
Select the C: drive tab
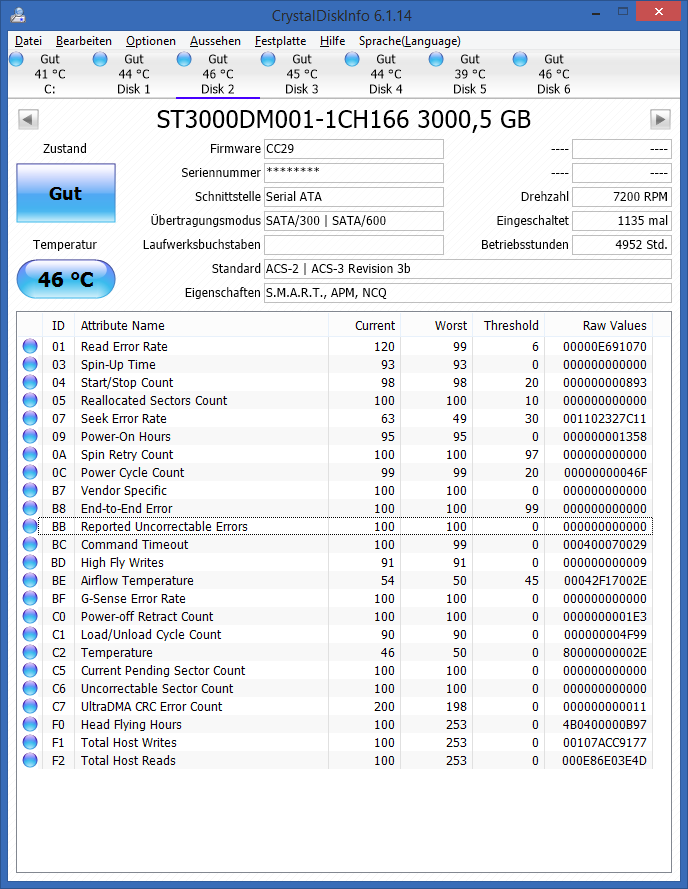tap(50, 74)
